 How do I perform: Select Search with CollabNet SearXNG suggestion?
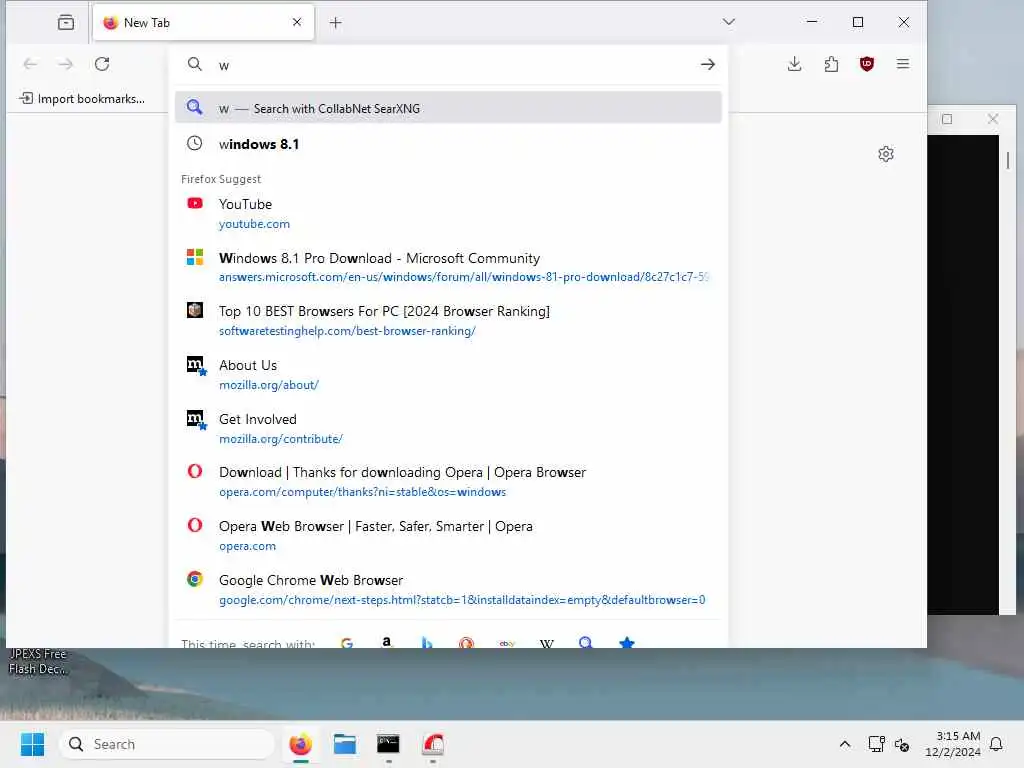(448, 108)
